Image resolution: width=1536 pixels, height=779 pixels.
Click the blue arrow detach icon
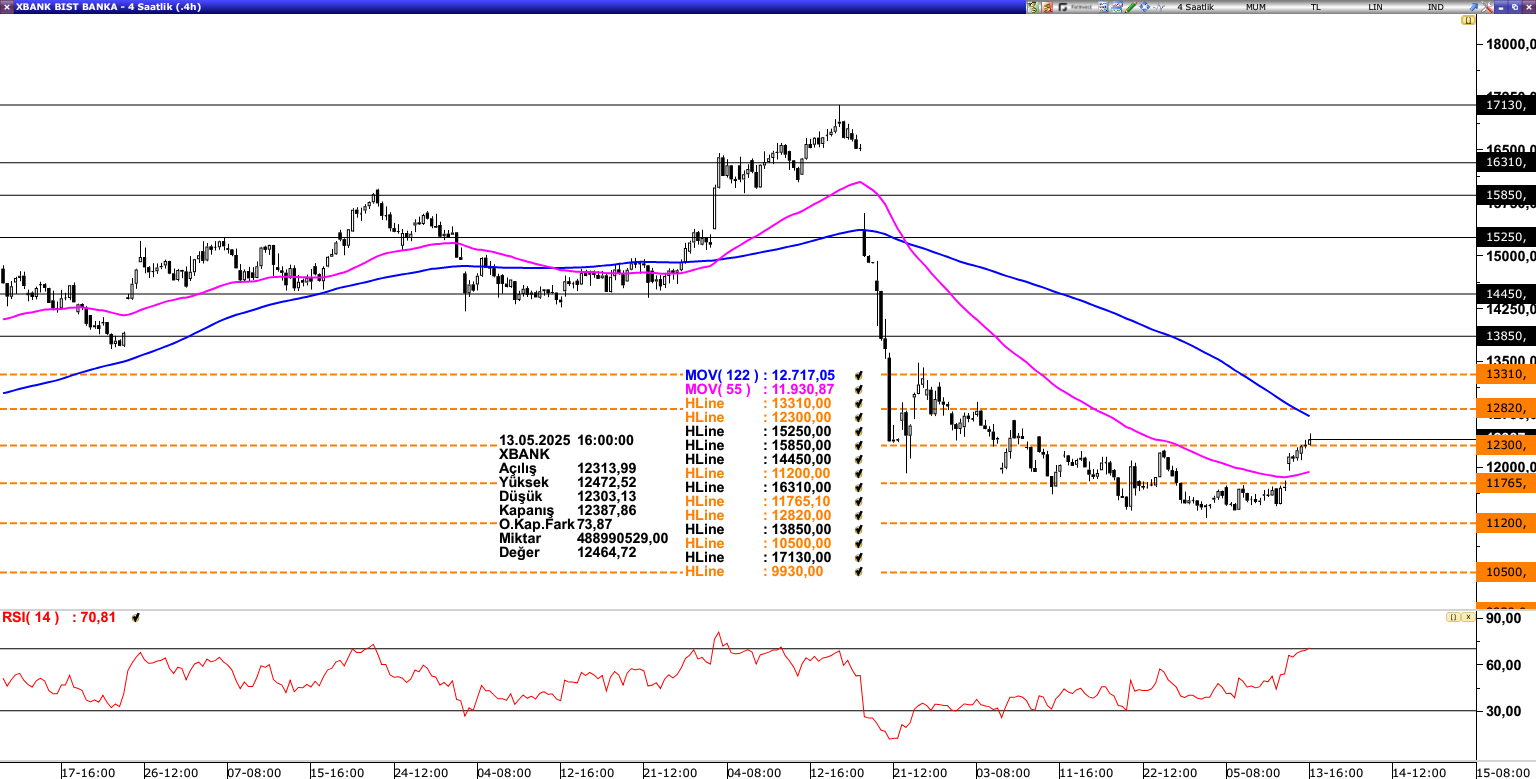(1473, 7)
